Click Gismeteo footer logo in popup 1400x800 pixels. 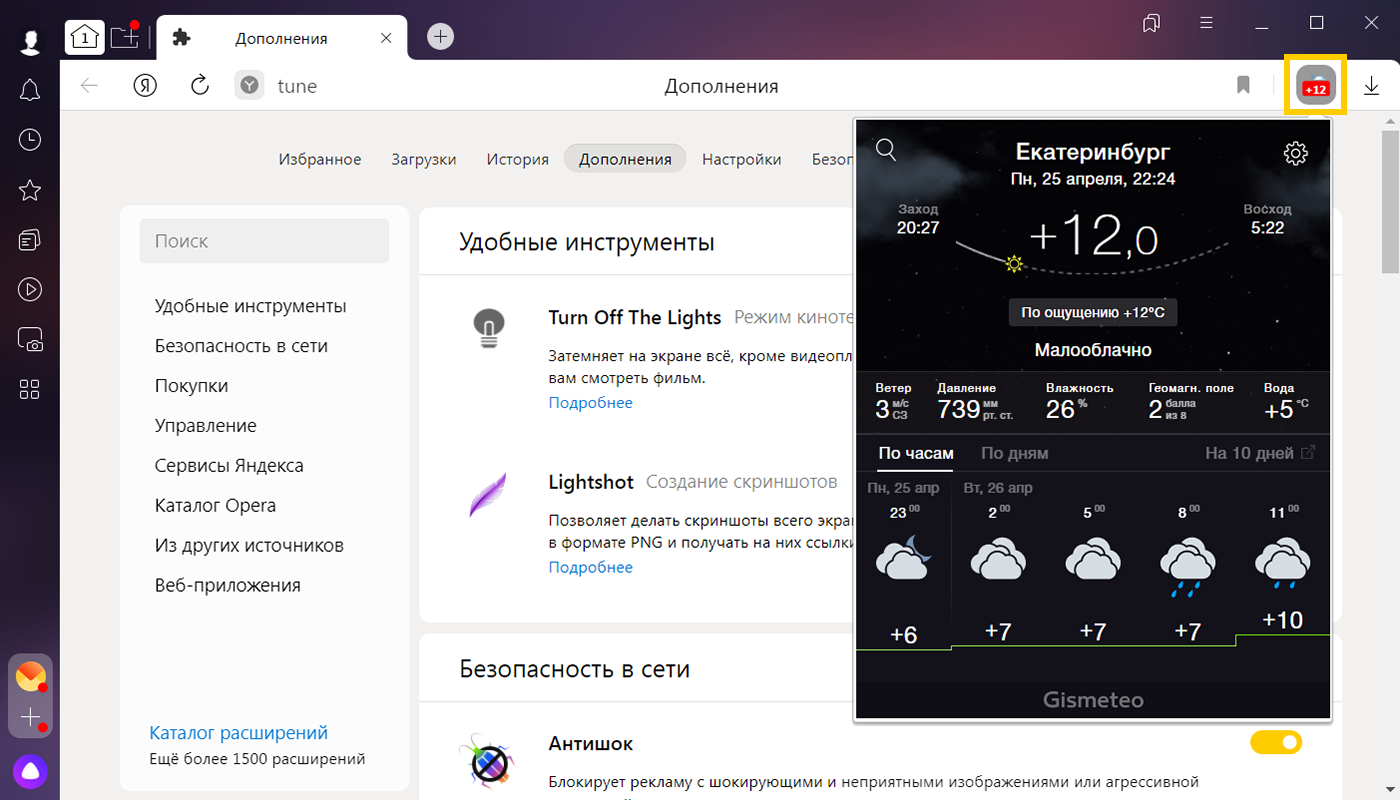1093,700
